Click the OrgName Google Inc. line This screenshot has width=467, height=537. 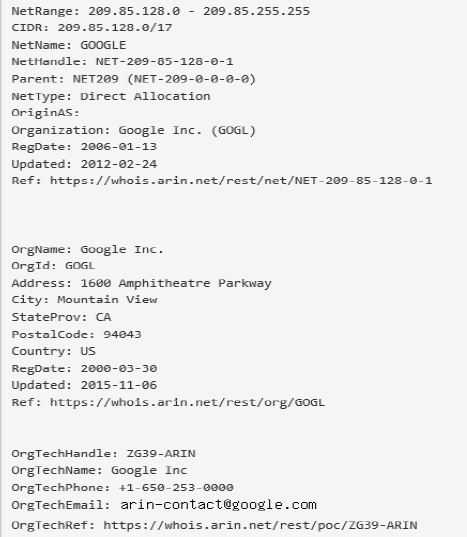coord(88,249)
